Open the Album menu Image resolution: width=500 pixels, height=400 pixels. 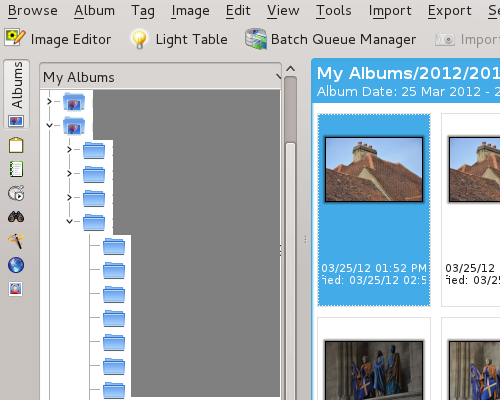94,10
